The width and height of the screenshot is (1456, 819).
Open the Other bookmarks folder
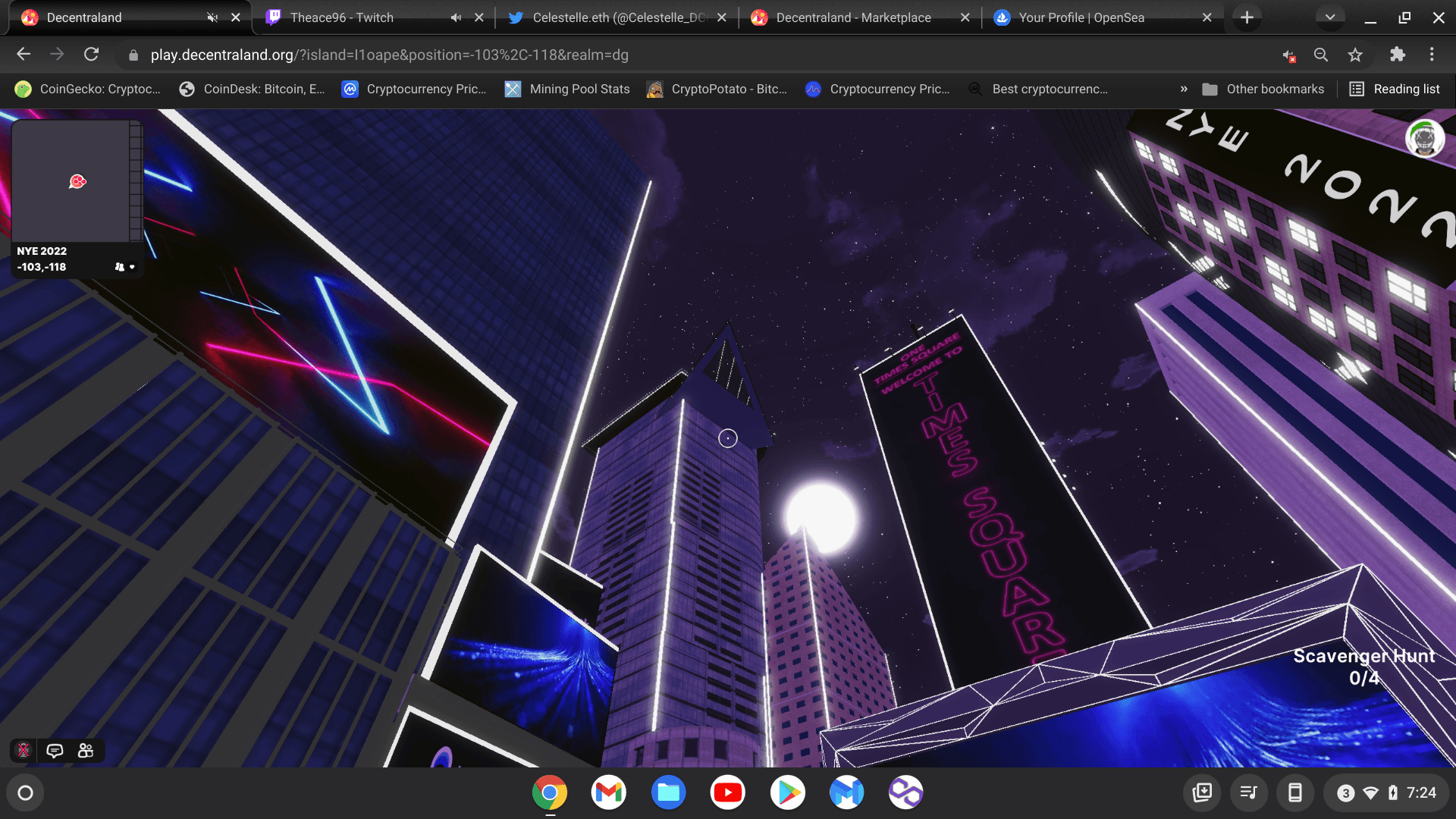tap(1263, 89)
